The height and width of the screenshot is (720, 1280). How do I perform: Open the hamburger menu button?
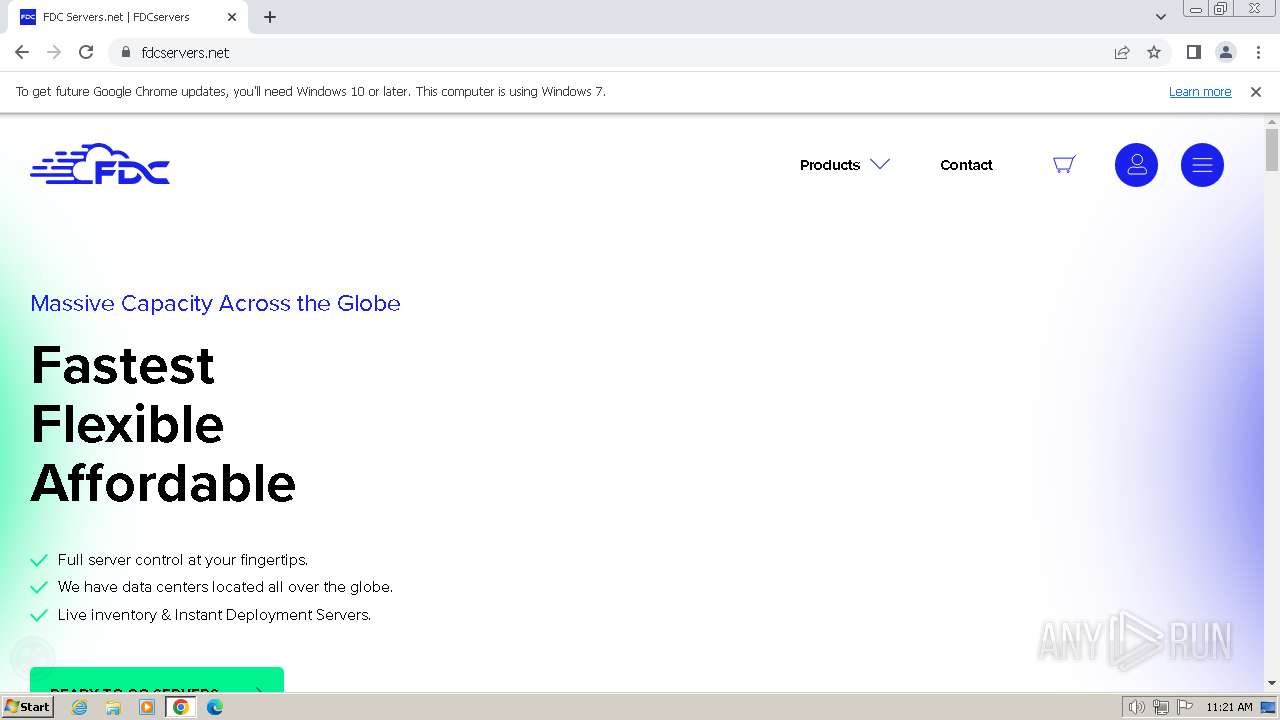(x=1202, y=165)
